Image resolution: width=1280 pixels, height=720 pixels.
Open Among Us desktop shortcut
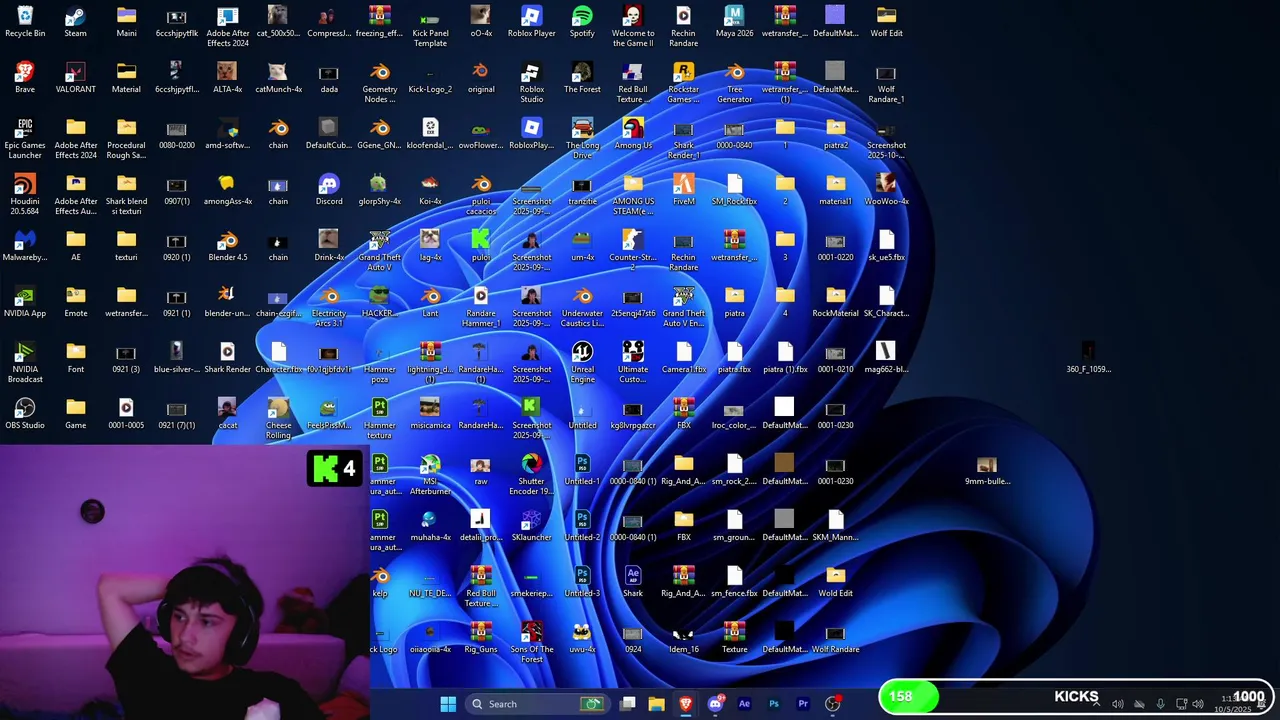point(633,134)
